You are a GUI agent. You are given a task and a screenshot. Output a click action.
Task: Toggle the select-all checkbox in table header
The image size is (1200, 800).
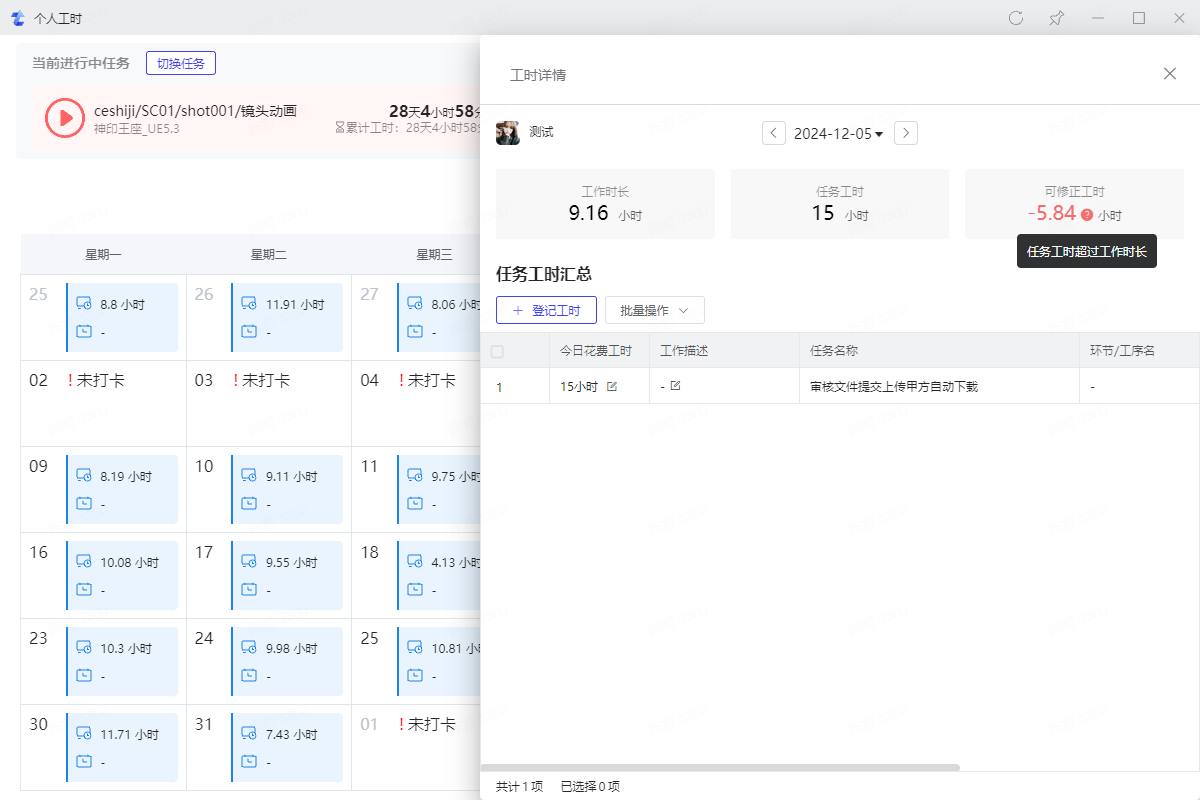tap(497, 351)
